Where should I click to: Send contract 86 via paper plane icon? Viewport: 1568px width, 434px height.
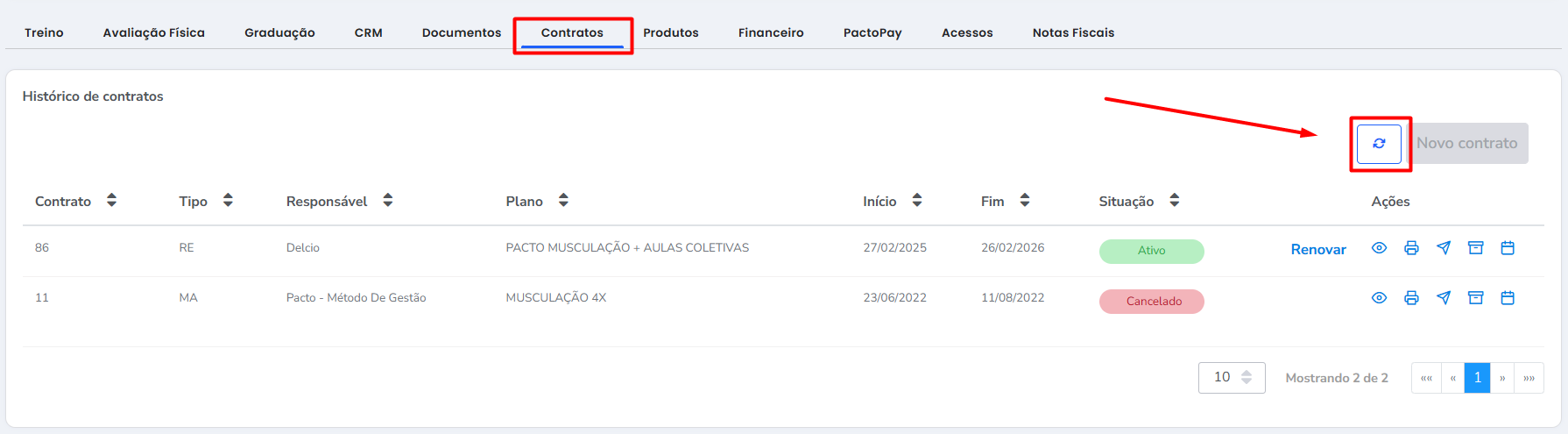(x=1444, y=248)
